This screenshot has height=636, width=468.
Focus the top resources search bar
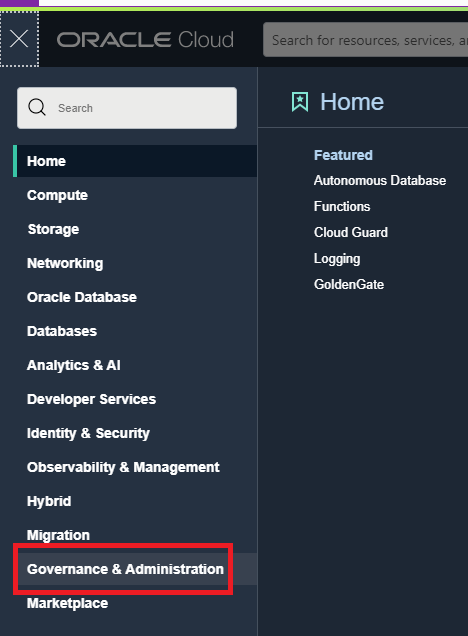[365, 40]
